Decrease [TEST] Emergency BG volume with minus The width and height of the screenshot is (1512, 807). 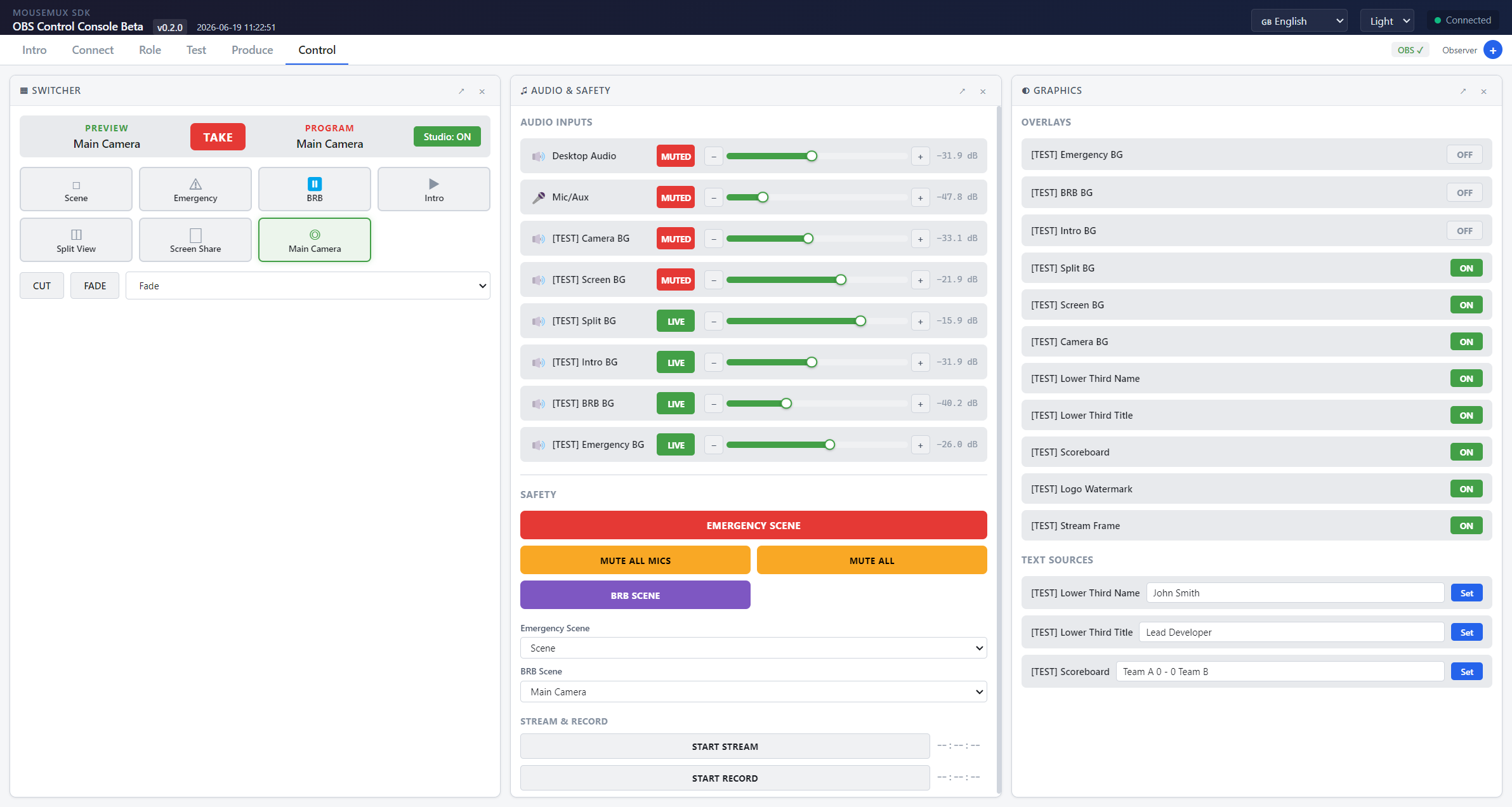tap(714, 445)
